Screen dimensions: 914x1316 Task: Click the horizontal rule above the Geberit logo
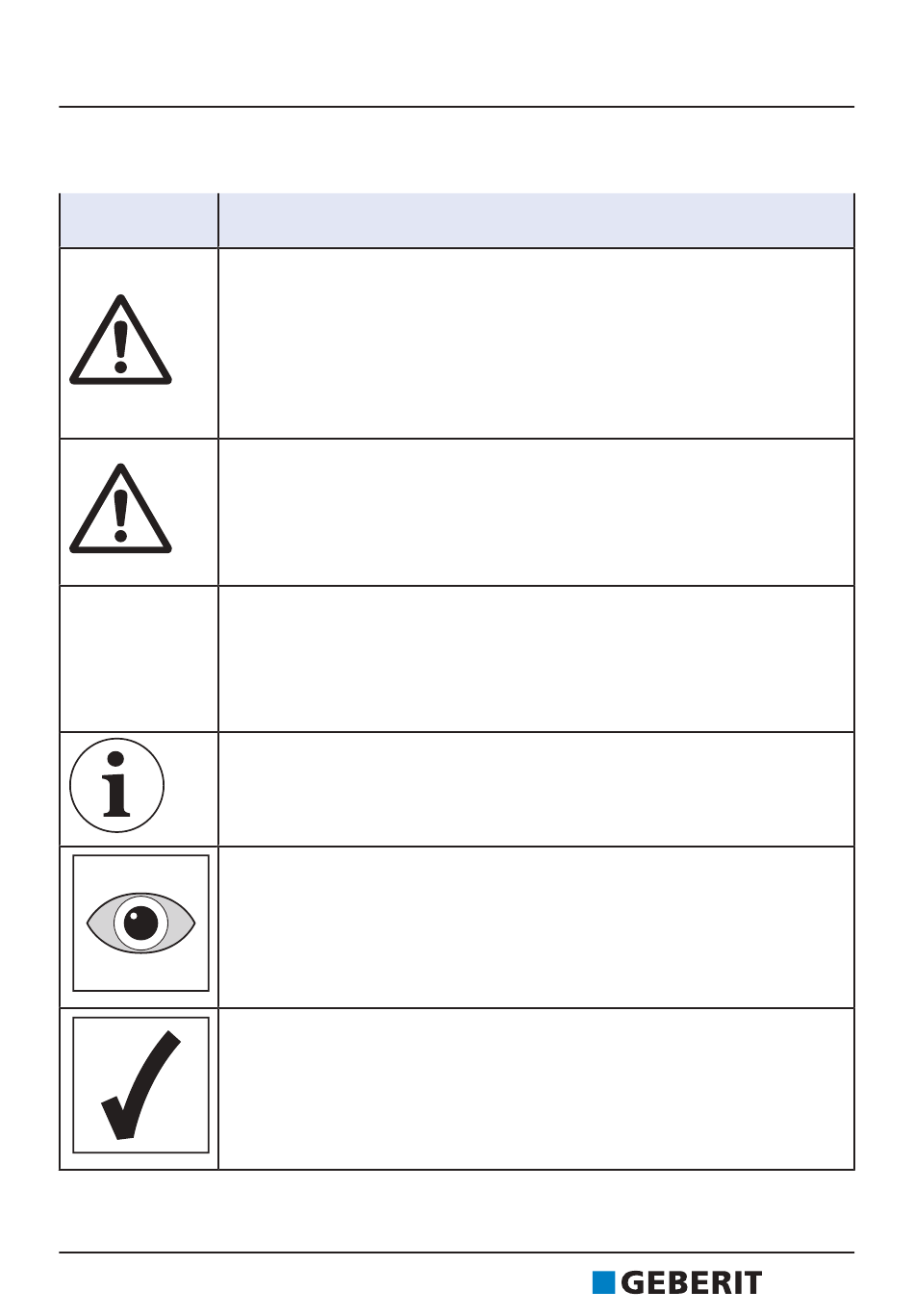[x=457, y=1253]
